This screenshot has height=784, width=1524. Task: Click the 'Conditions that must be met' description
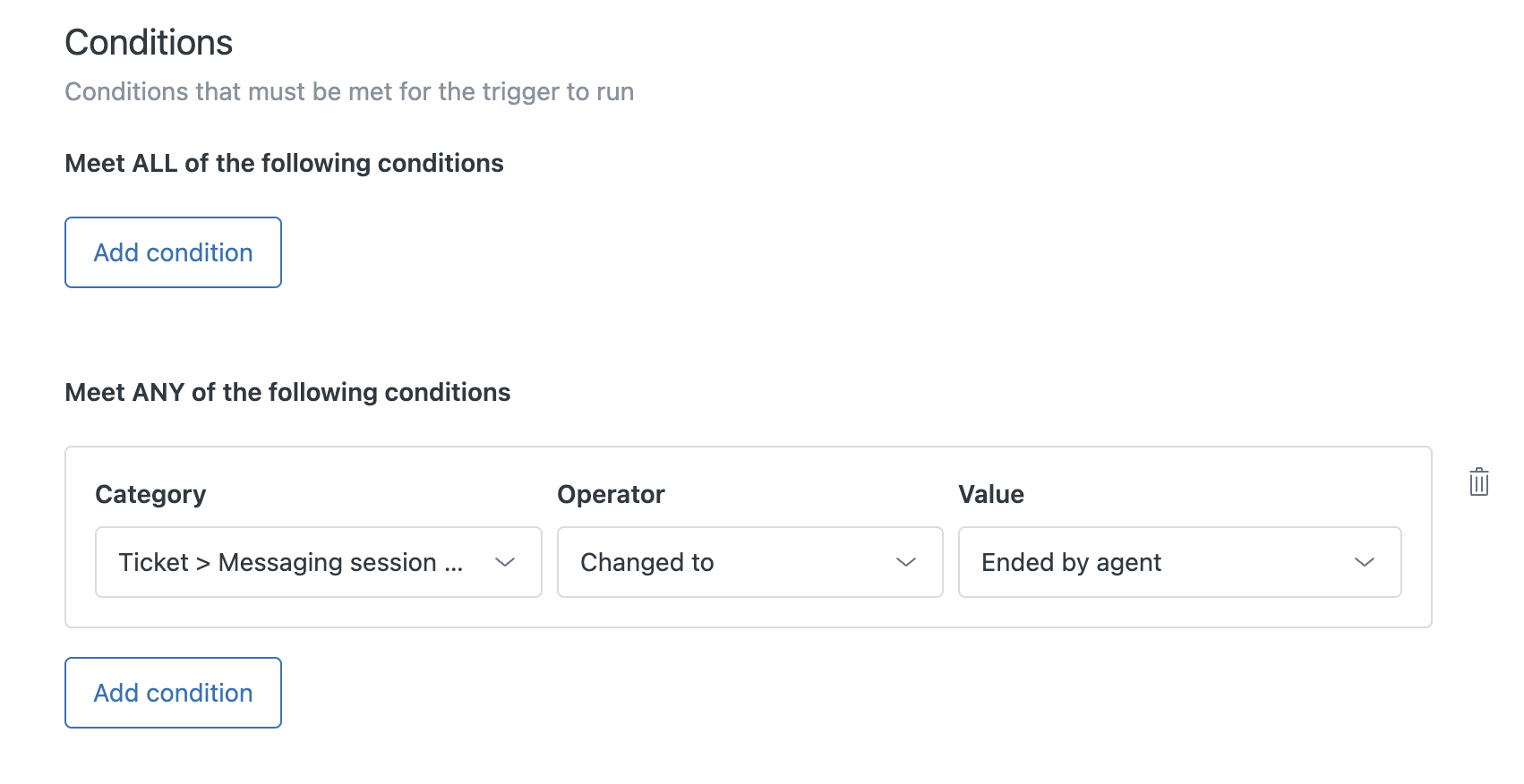click(349, 92)
